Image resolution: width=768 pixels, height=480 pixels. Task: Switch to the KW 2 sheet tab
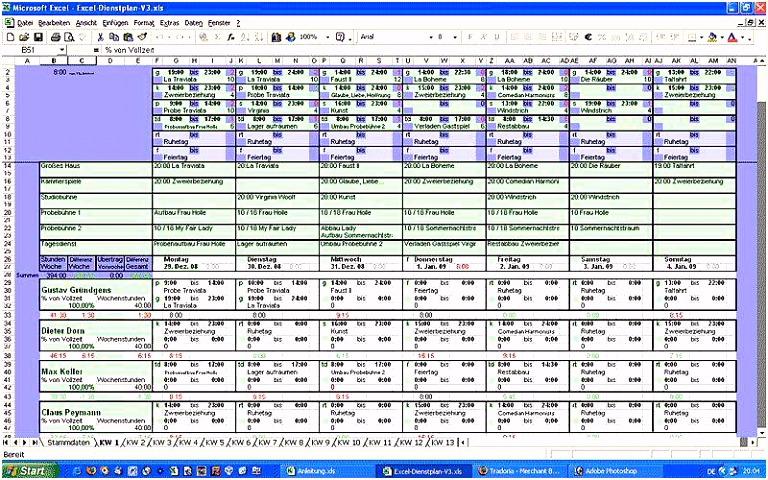pos(136,442)
